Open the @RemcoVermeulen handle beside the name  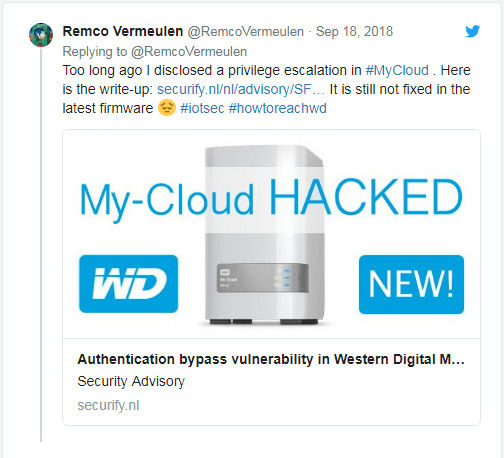click(246, 31)
